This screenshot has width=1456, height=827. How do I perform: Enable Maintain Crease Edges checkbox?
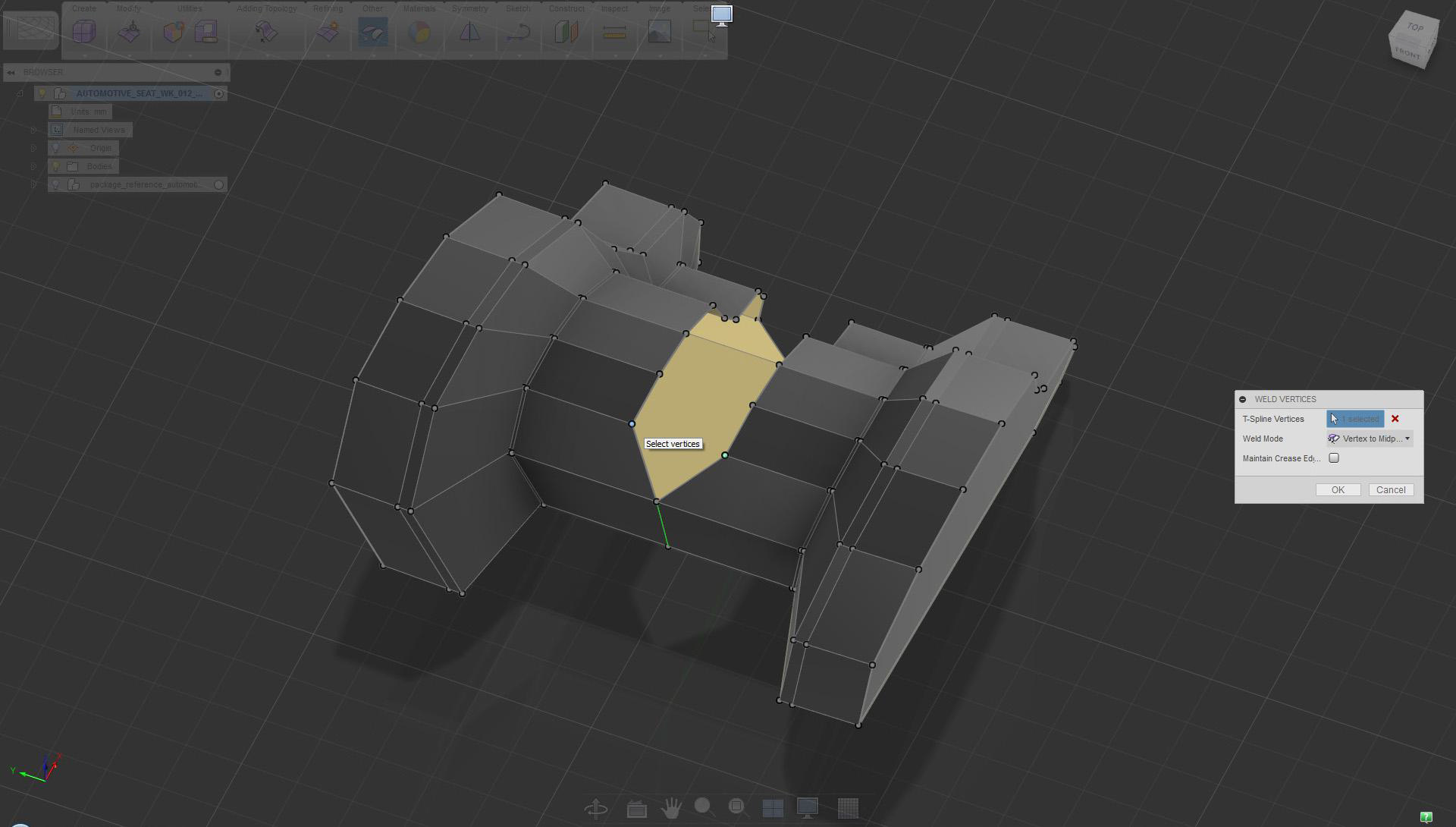[x=1334, y=458]
